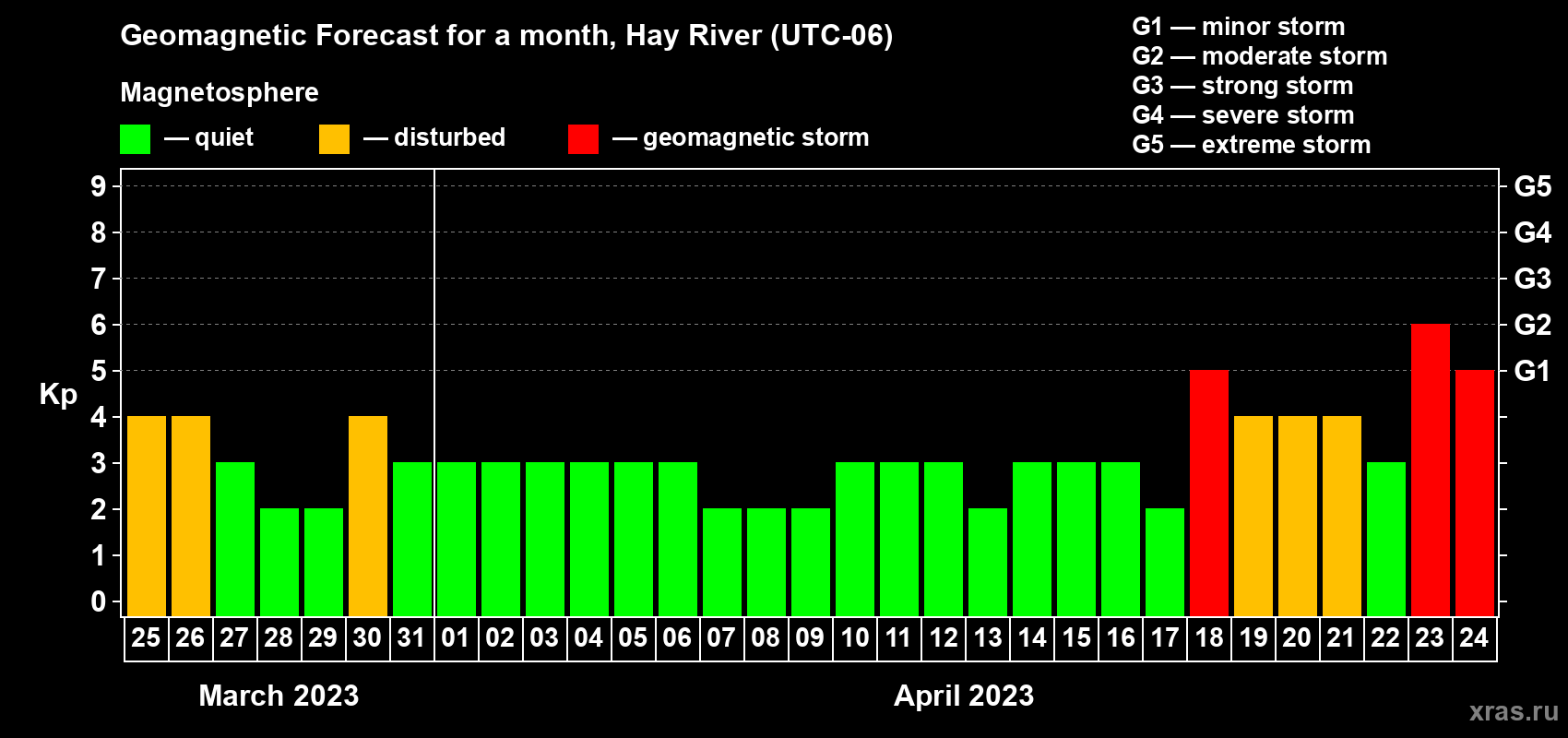Select the orange bar for March 25
Viewport: 1568px width, 738px height.
click(147, 516)
